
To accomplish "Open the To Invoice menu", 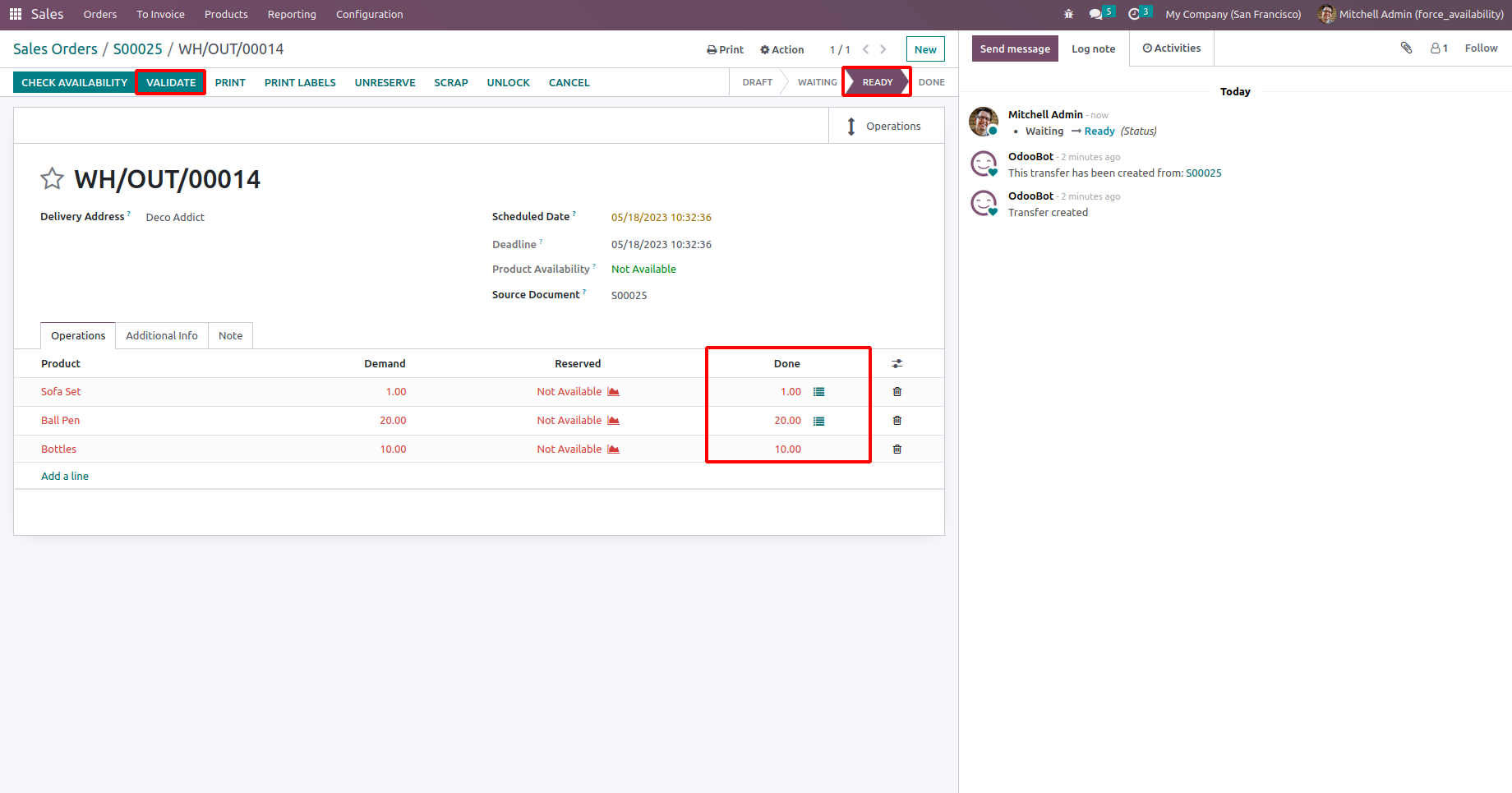I will tap(160, 14).
